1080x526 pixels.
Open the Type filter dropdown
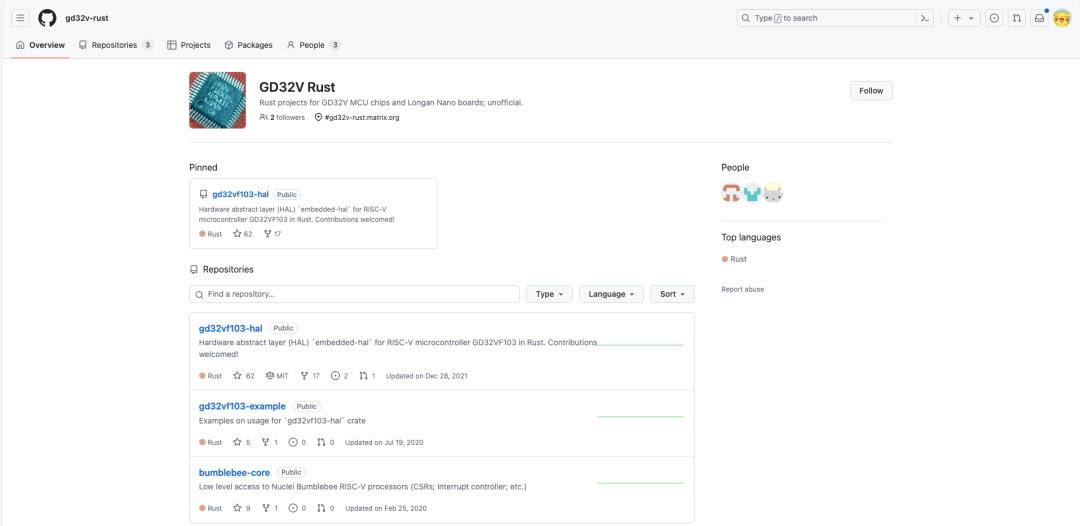click(x=549, y=294)
